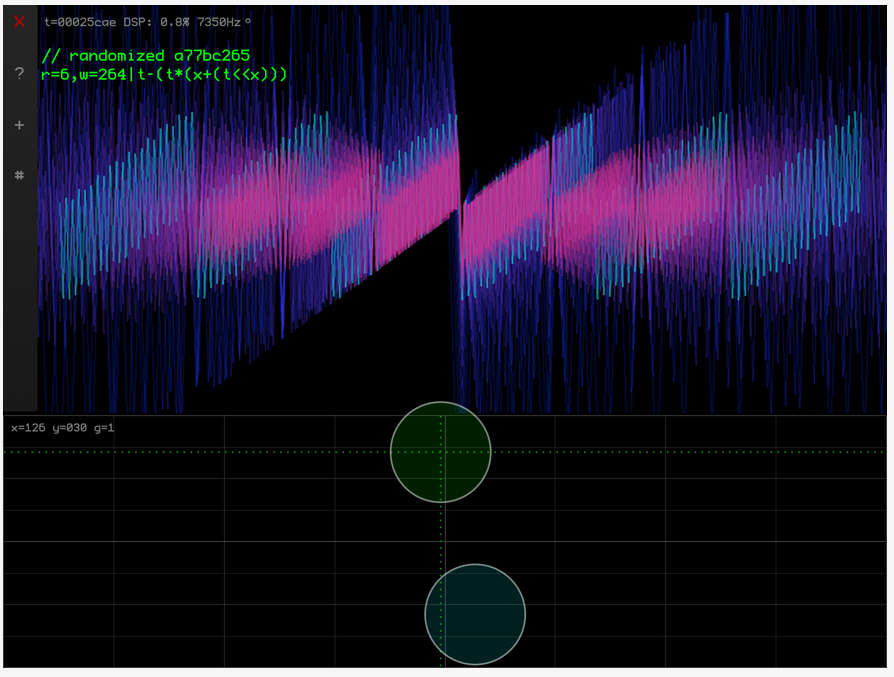The image size is (894, 677).
Task: Click the red X close icon
Action: pyautogui.click(x=19, y=22)
